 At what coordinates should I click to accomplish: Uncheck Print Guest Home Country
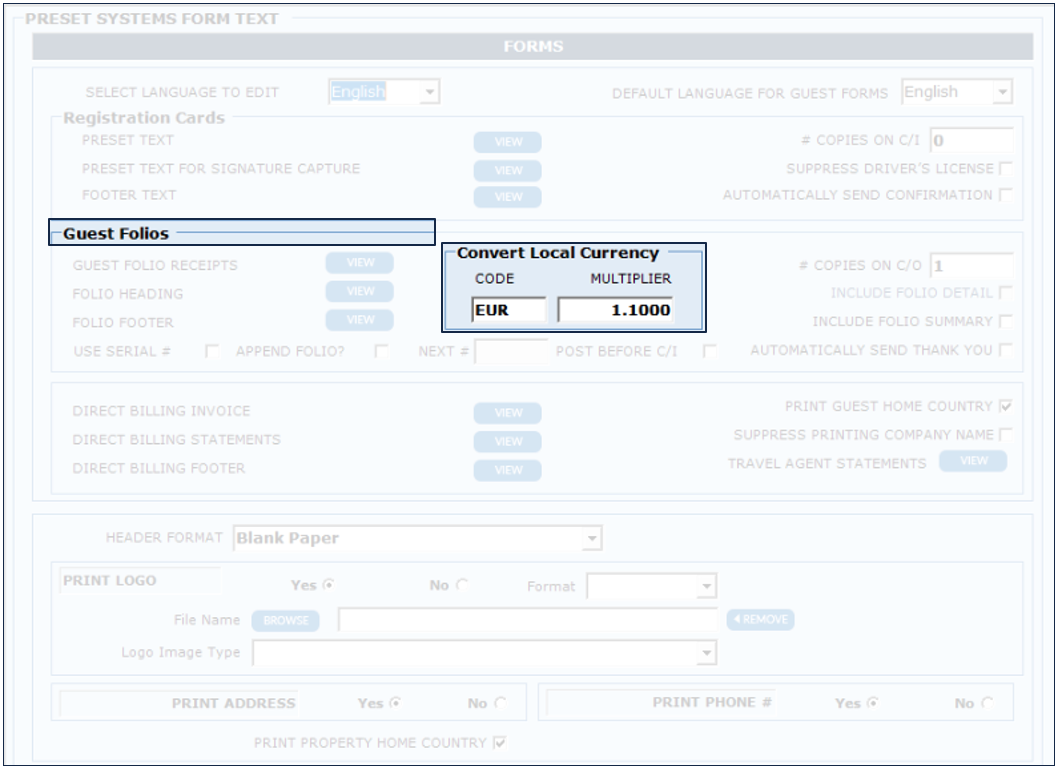coord(1005,407)
